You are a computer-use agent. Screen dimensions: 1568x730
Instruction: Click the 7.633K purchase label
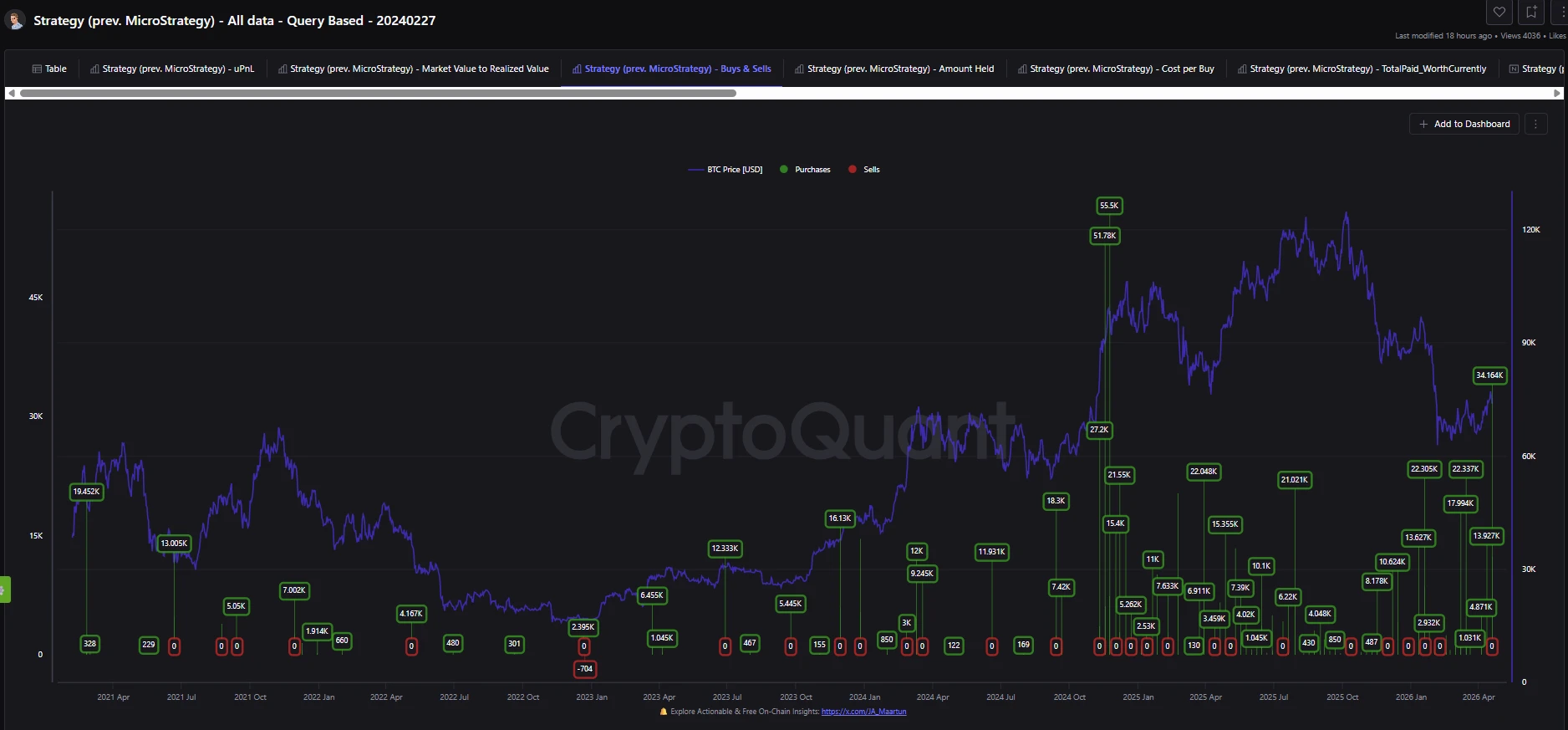(x=1168, y=586)
